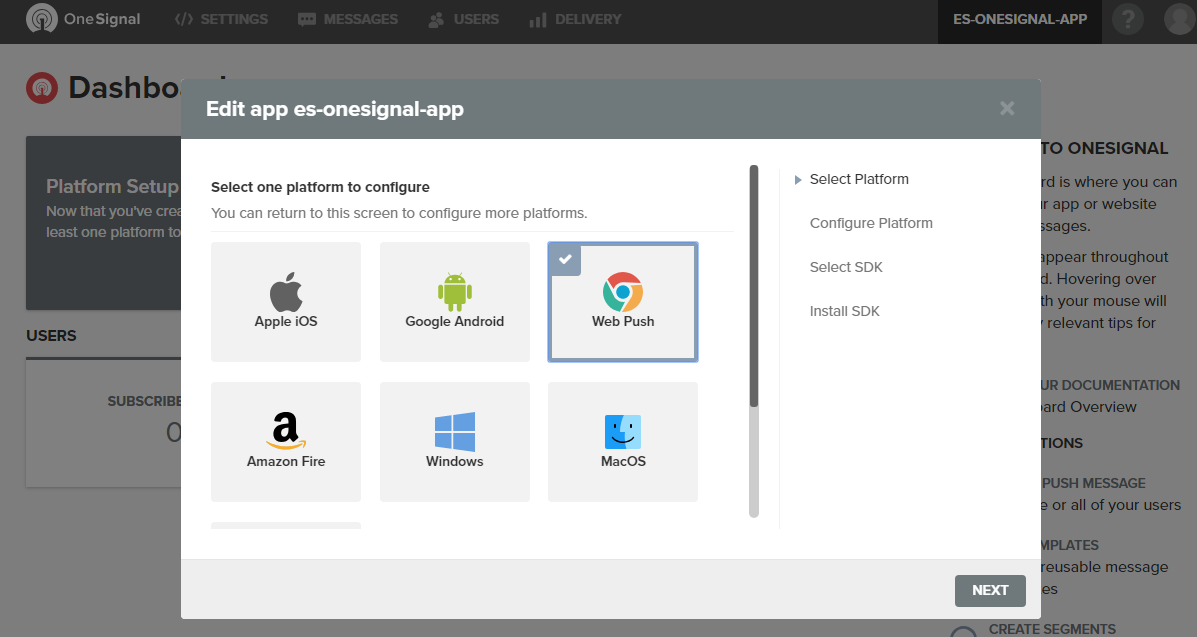The image size is (1197, 637).
Task: Go to the Select Platform step
Action: pos(859,179)
